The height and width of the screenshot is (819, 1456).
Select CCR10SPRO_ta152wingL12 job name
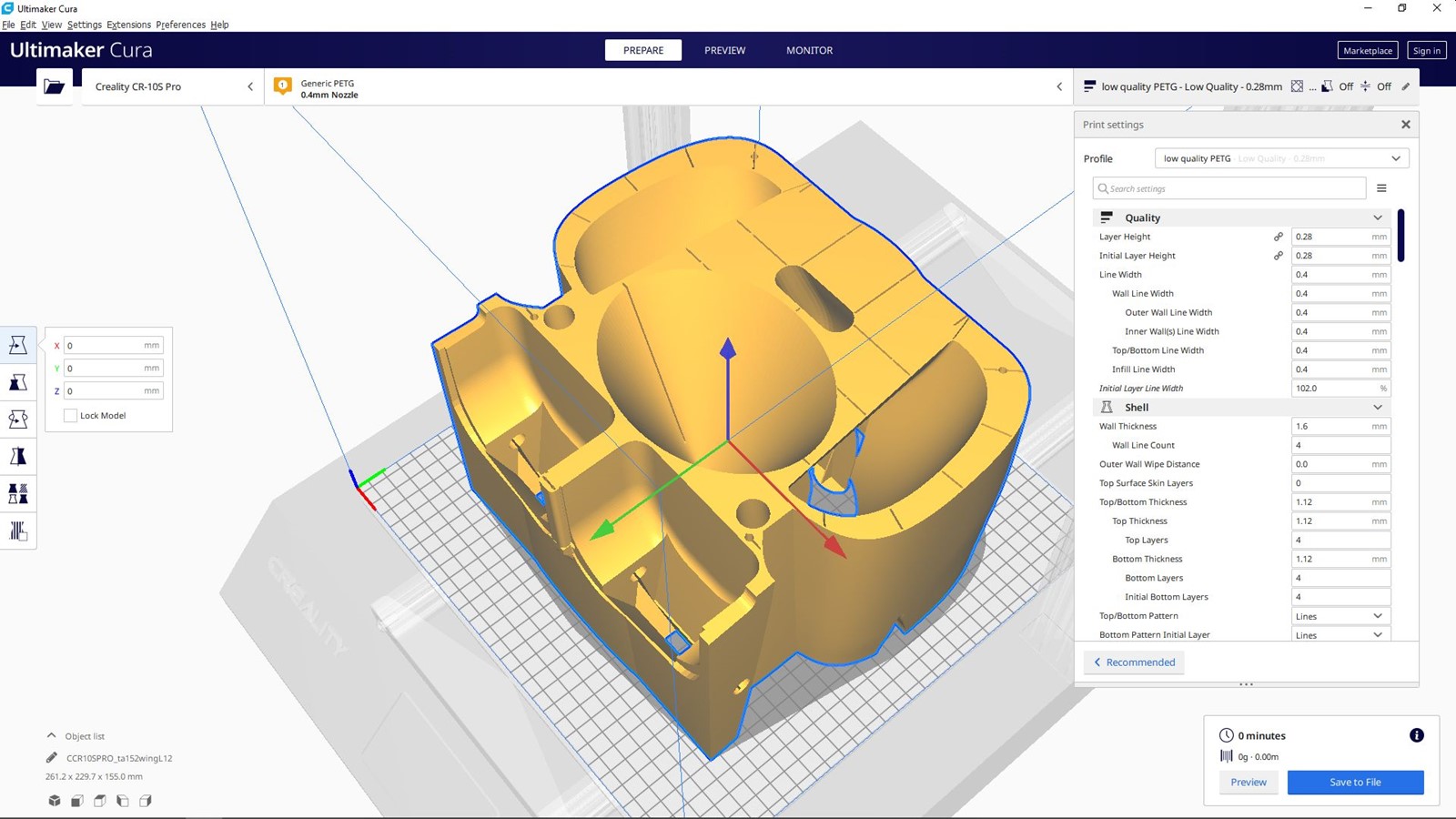119,758
